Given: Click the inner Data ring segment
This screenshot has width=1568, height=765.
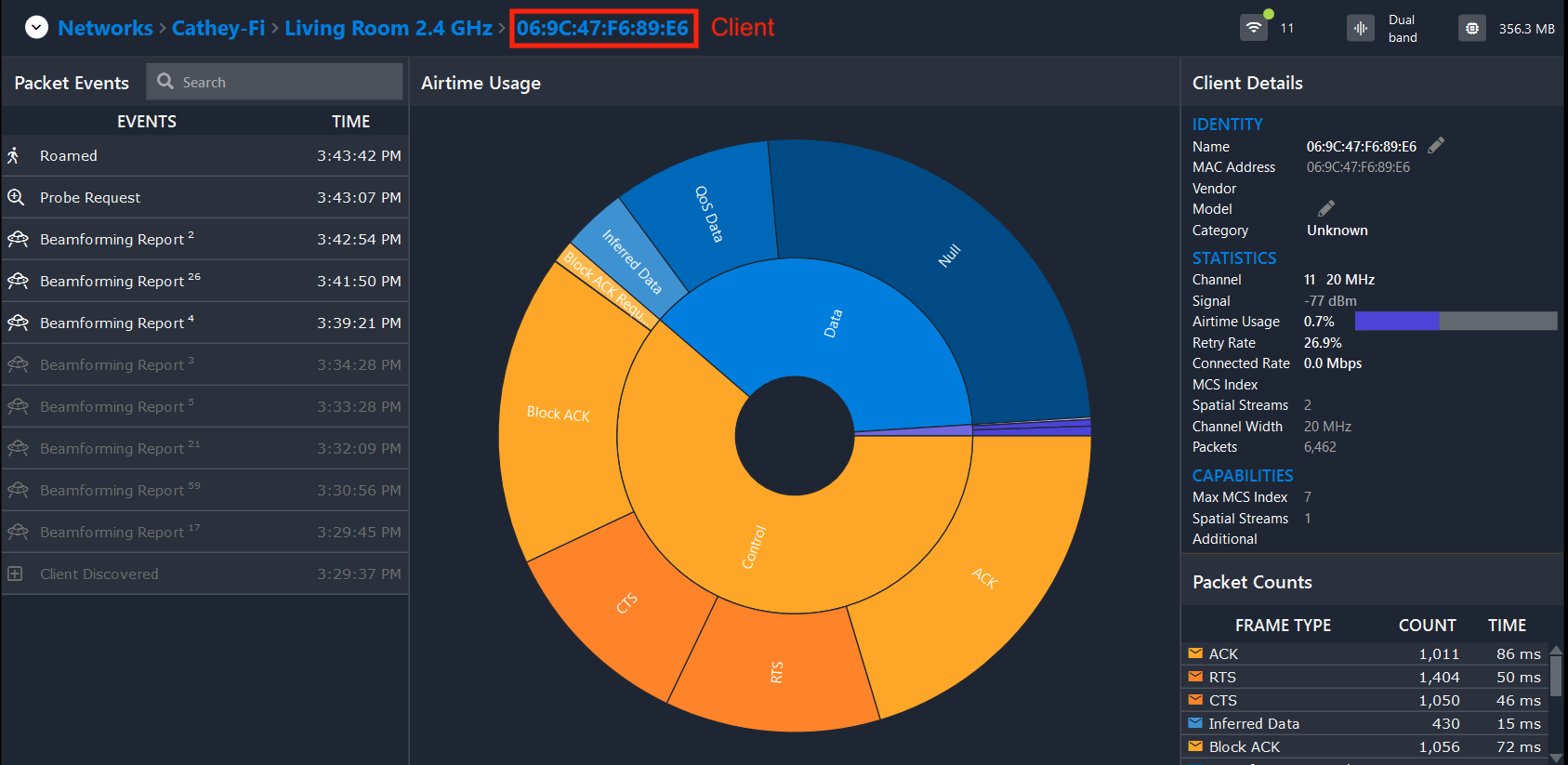Looking at the screenshot, I should [x=832, y=323].
